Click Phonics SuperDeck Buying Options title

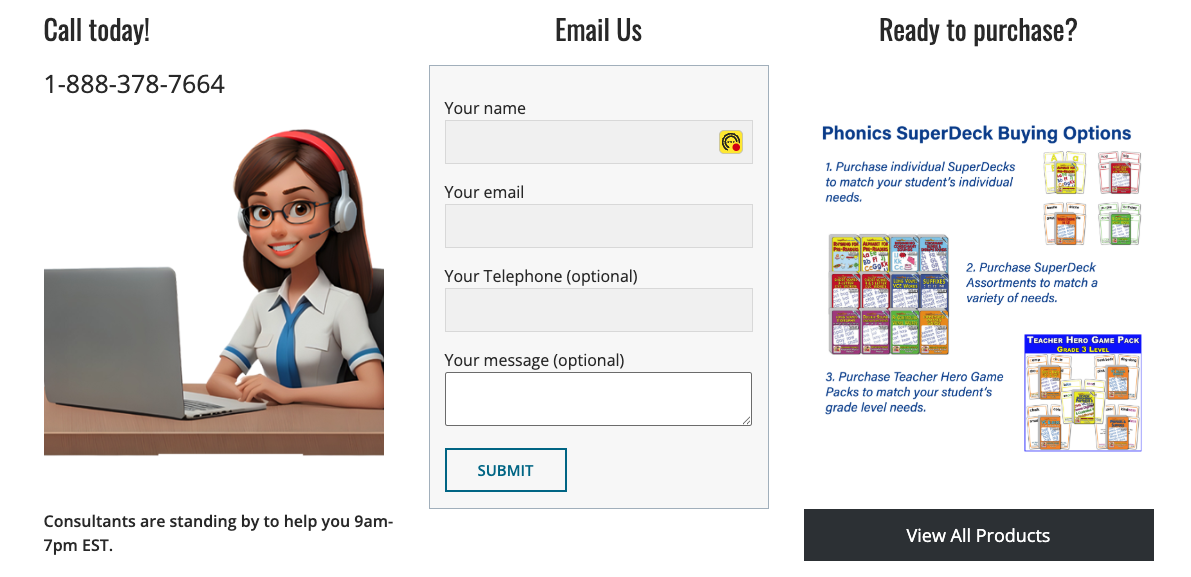[x=977, y=134]
